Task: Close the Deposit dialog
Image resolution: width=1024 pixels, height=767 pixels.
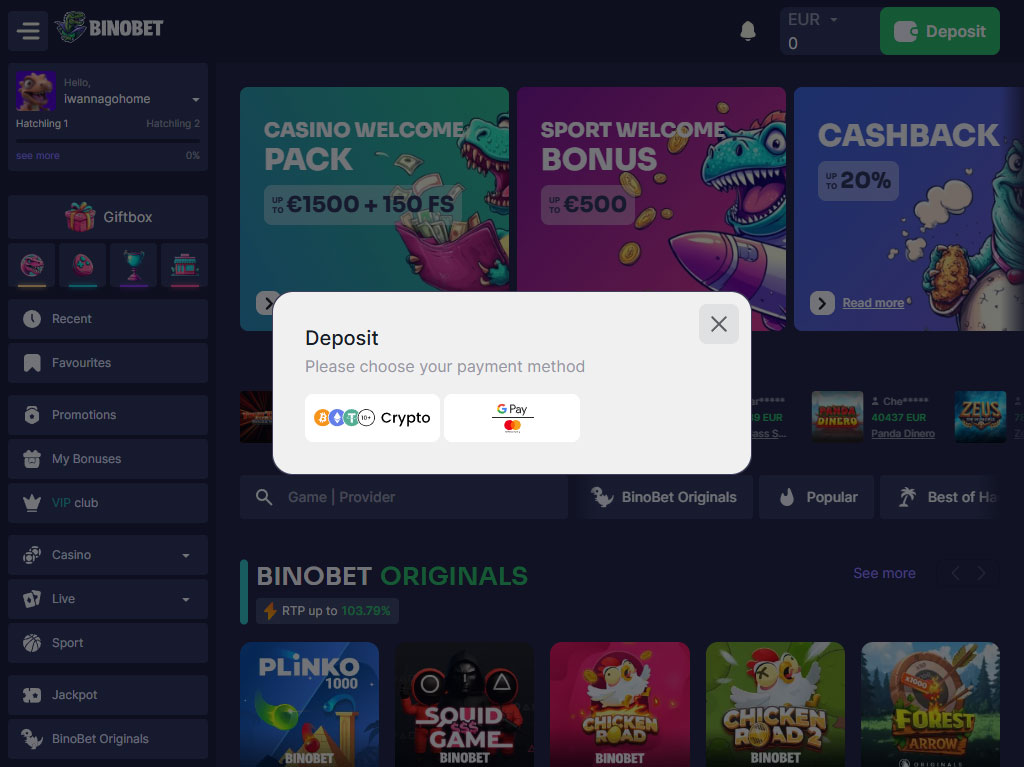Action: pyautogui.click(x=718, y=324)
